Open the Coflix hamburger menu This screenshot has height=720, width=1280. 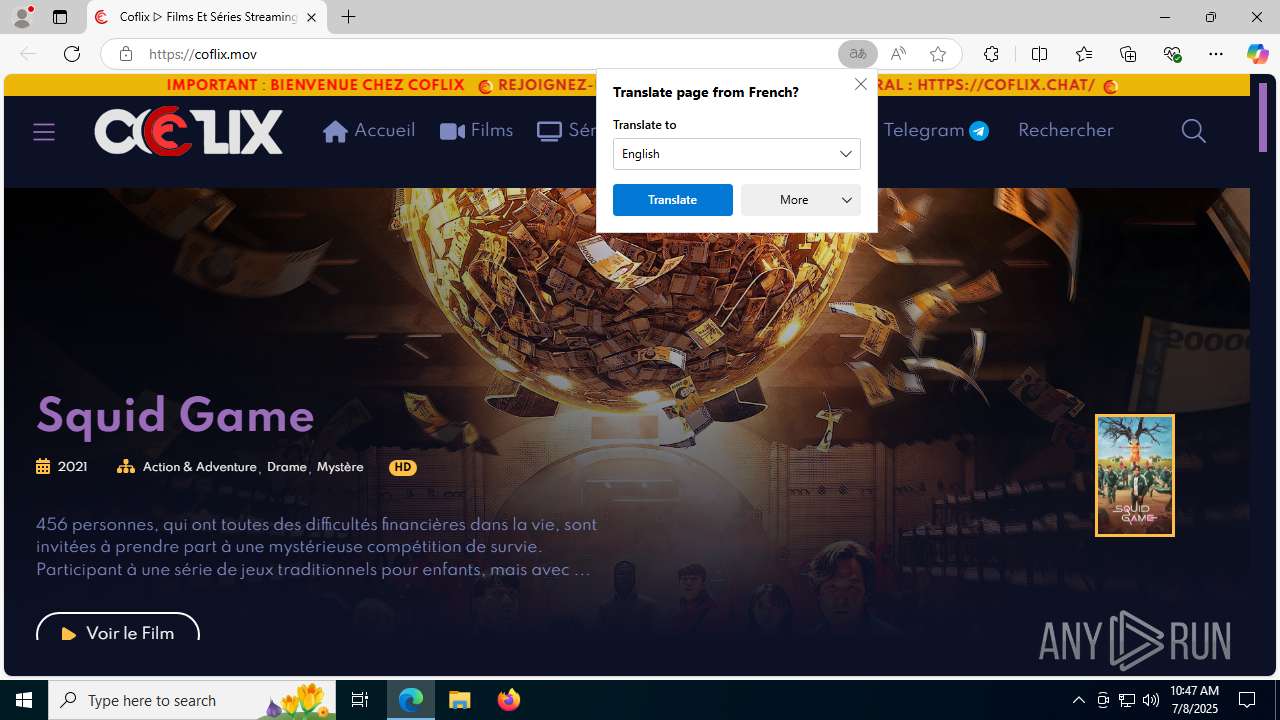pos(44,131)
